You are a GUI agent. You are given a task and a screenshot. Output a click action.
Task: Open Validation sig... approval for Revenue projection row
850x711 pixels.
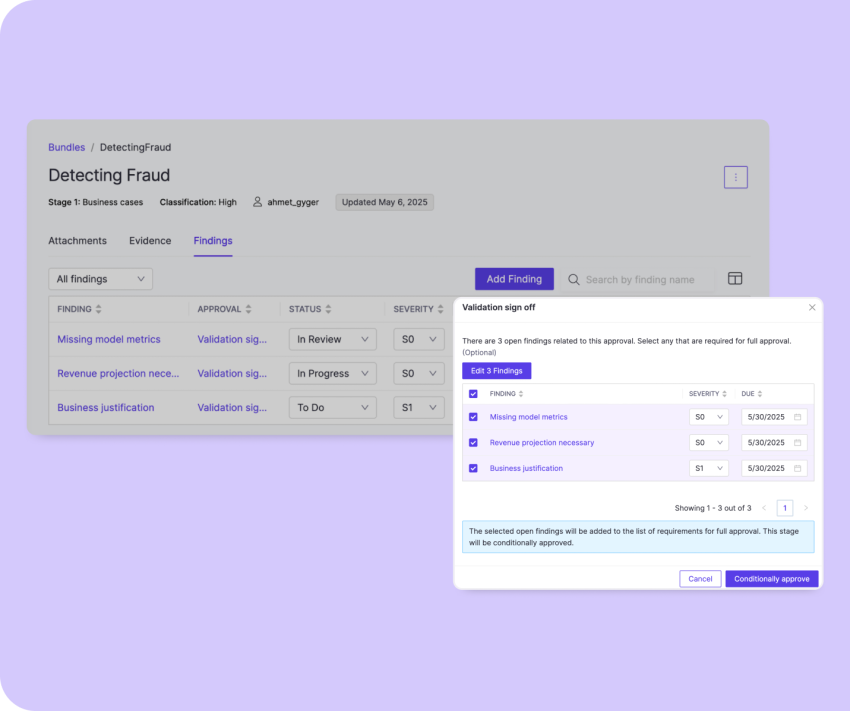click(x=232, y=373)
